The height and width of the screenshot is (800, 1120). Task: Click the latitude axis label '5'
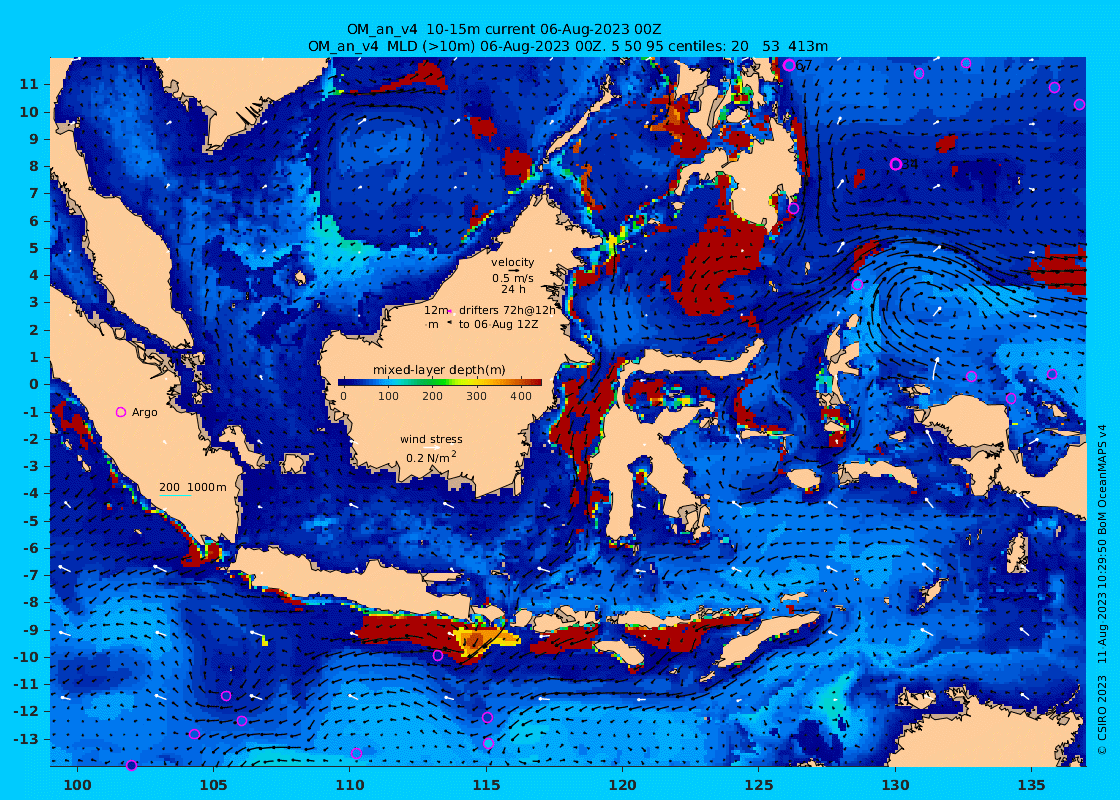tap(33, 248)
